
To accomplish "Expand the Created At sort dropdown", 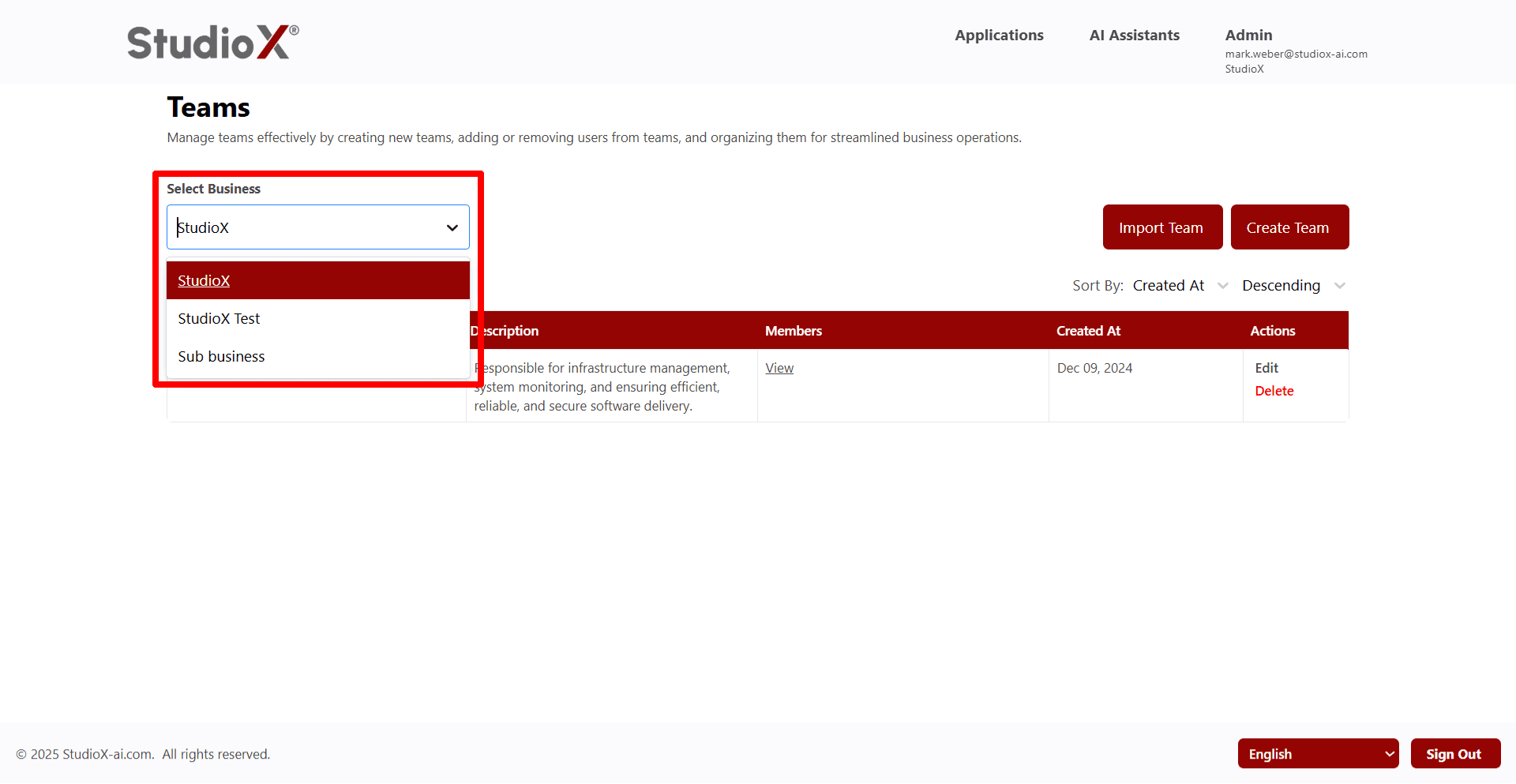I will 1180,286.
